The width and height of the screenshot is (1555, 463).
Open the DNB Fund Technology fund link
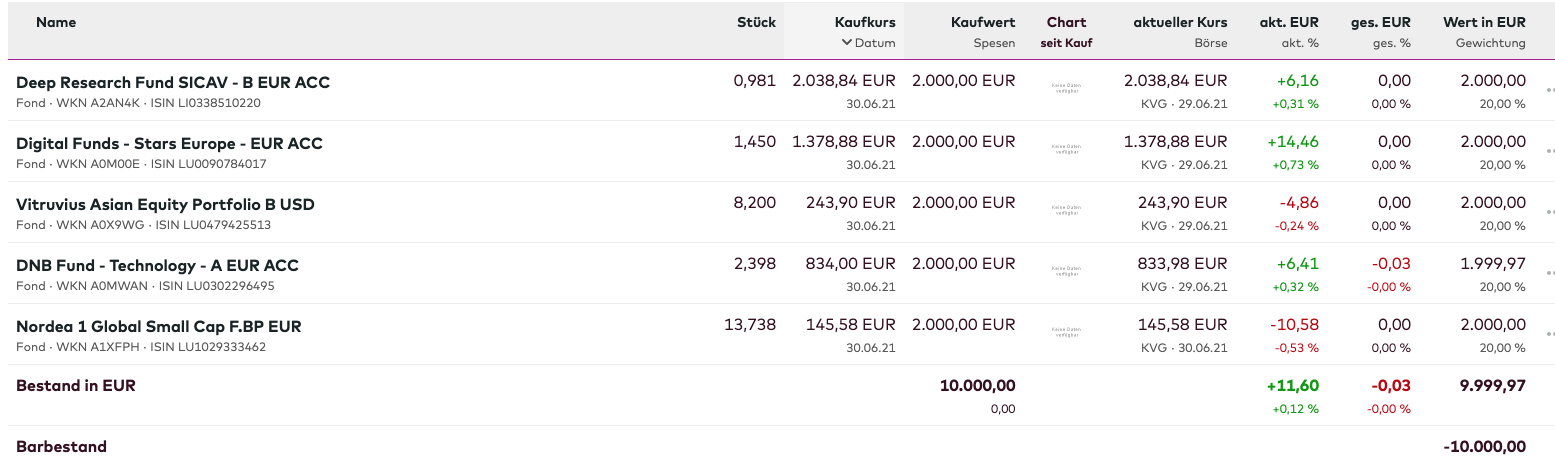(157, 265)
